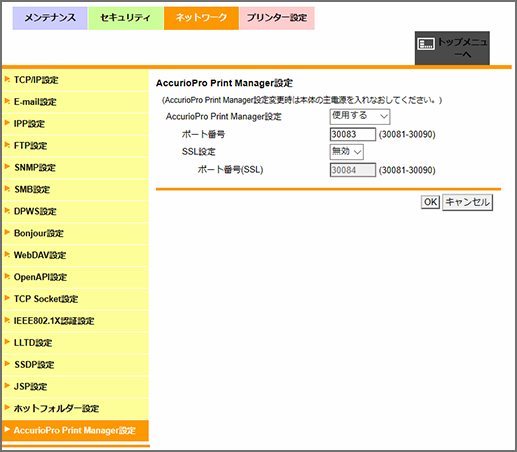Click the disabled SSL port field 30084
Image resolution: width=517 pixels, height=452 pixels.
(x=353, y=170)
